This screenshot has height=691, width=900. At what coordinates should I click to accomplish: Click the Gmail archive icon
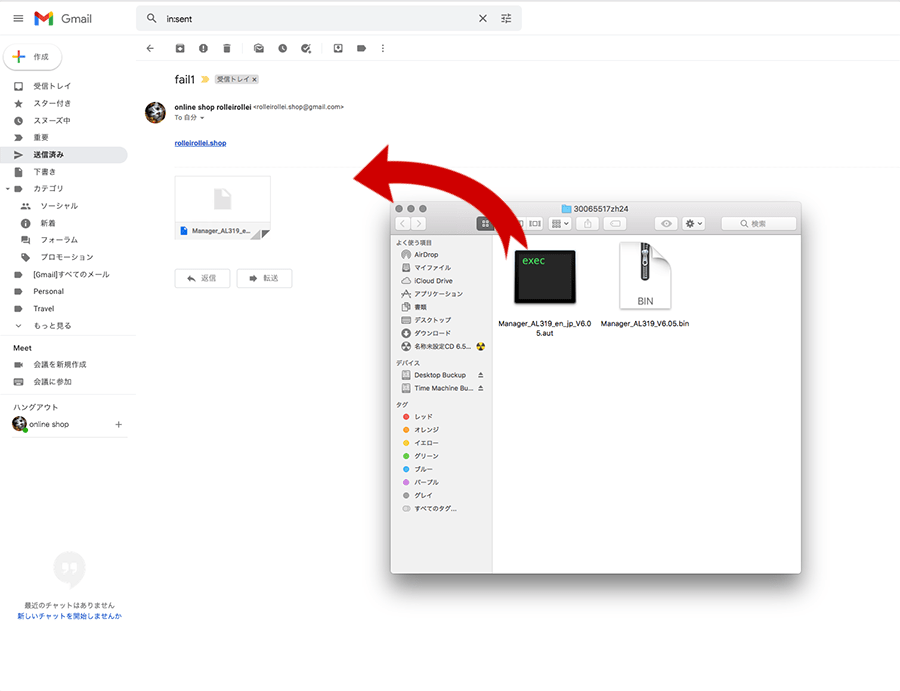180,48
